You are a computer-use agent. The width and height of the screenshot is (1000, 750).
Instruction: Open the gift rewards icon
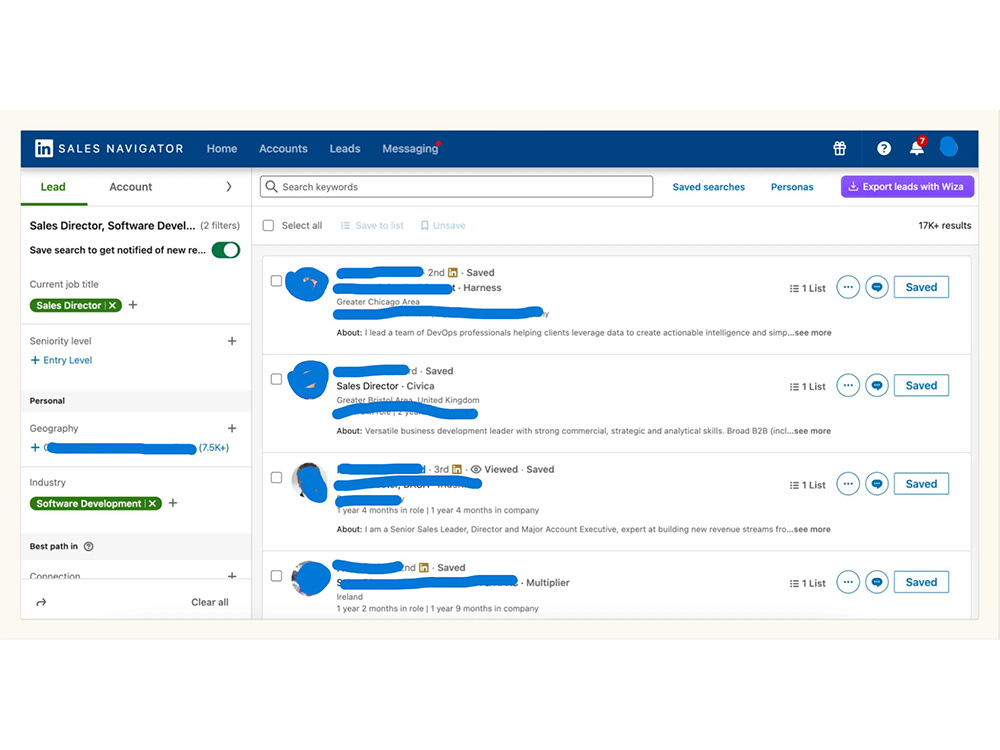(839, 149)
